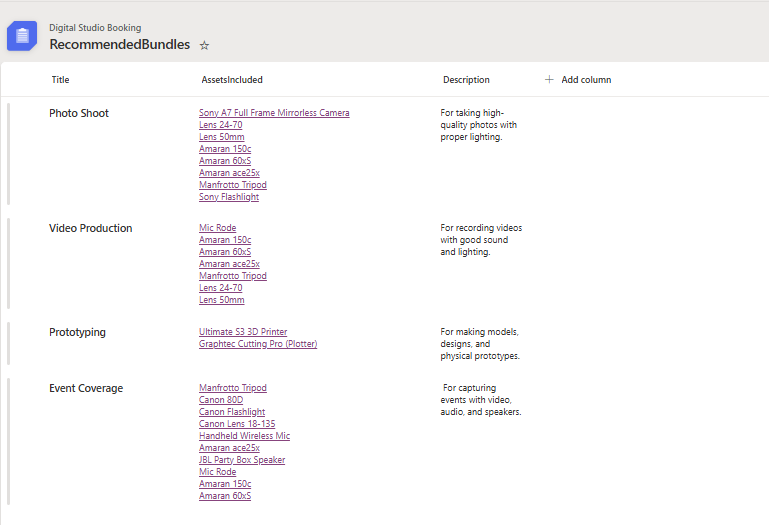Viewport: 769px width, 525px height.
Task: Favorite the list with the star icon
Action: pos(205,46)
